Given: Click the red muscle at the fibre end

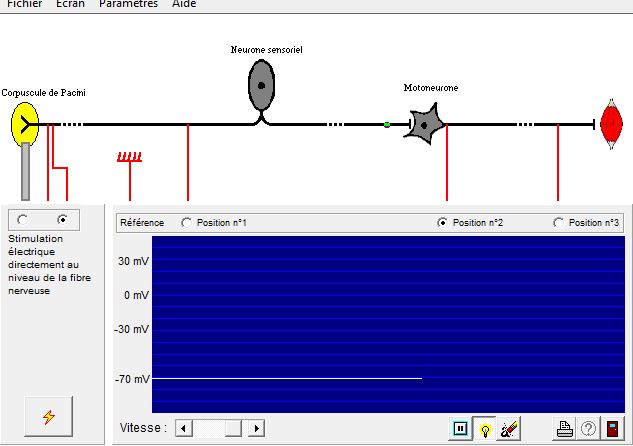Looking at the screenshot, I should (611, 124).
